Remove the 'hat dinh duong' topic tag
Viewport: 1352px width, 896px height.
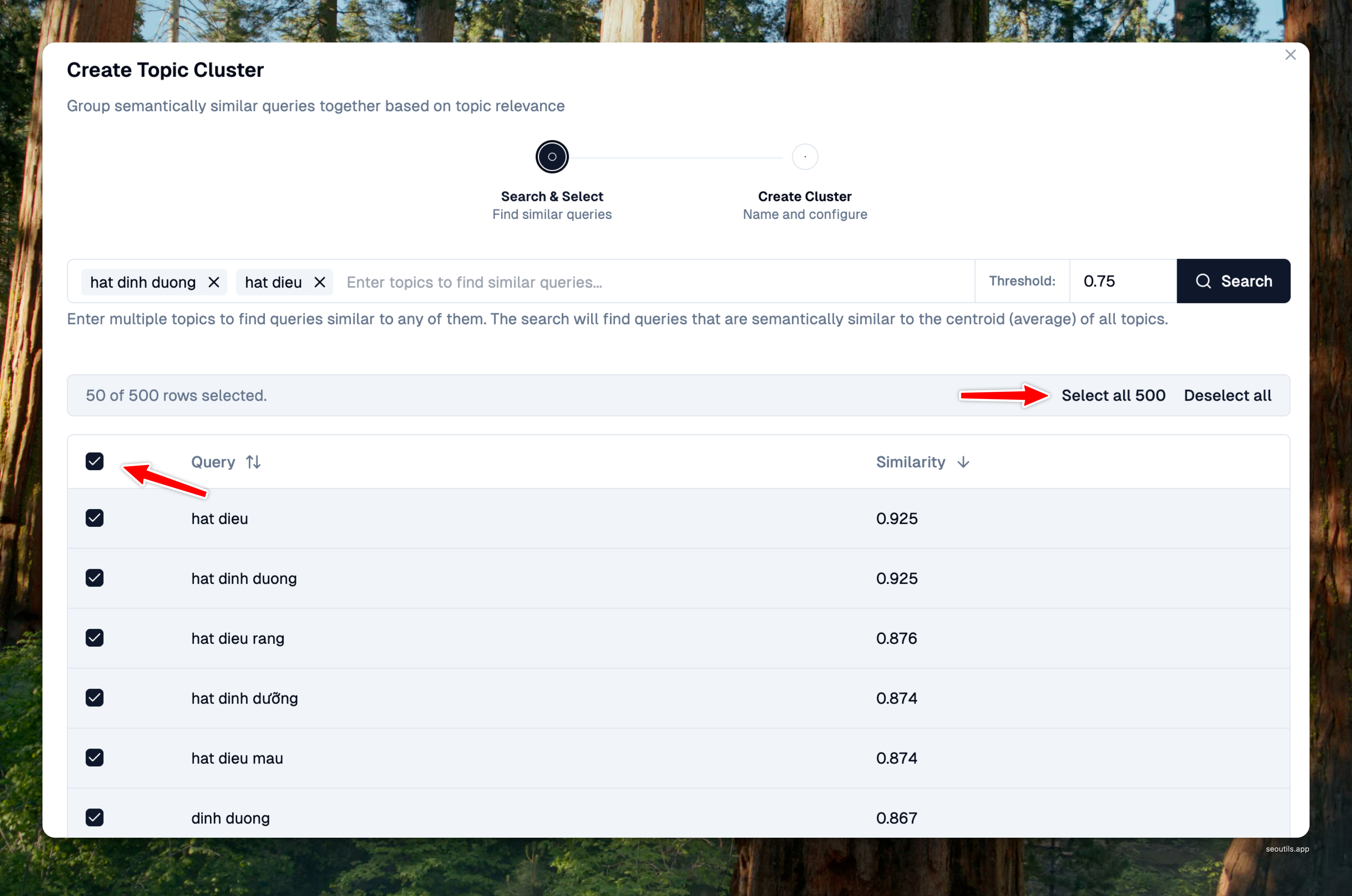coord(214,282)
